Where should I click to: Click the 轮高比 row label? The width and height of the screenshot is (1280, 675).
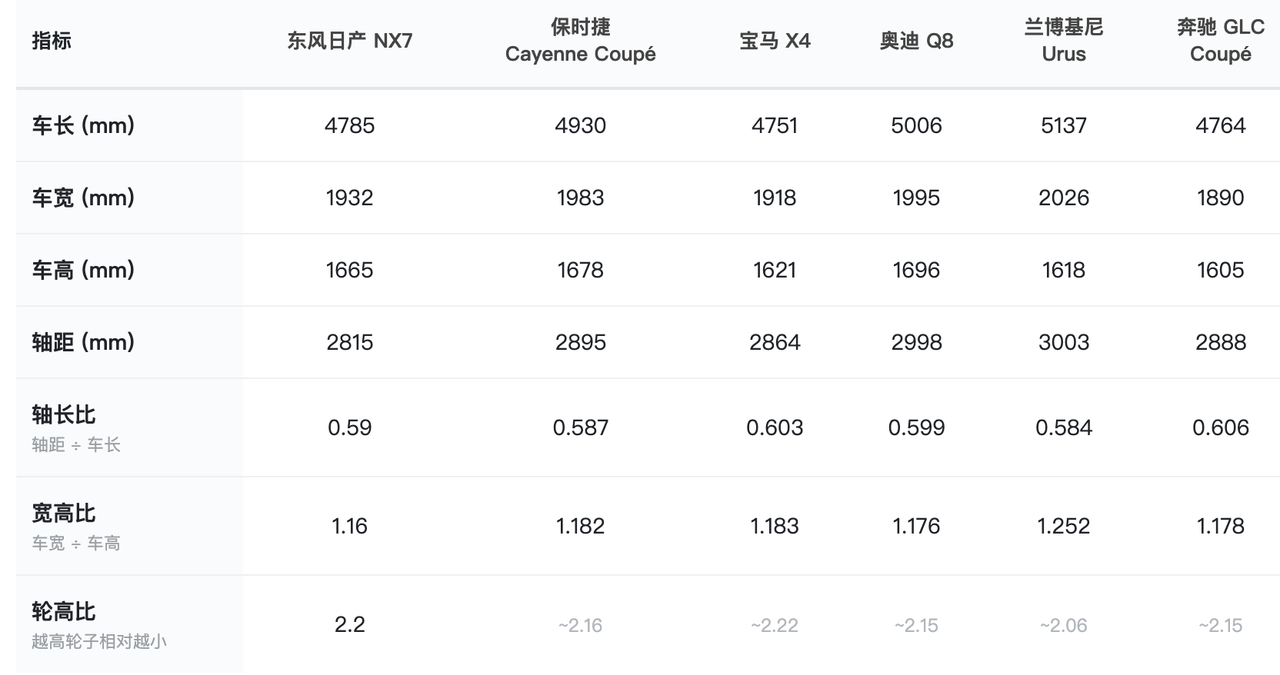coord(64,611)
